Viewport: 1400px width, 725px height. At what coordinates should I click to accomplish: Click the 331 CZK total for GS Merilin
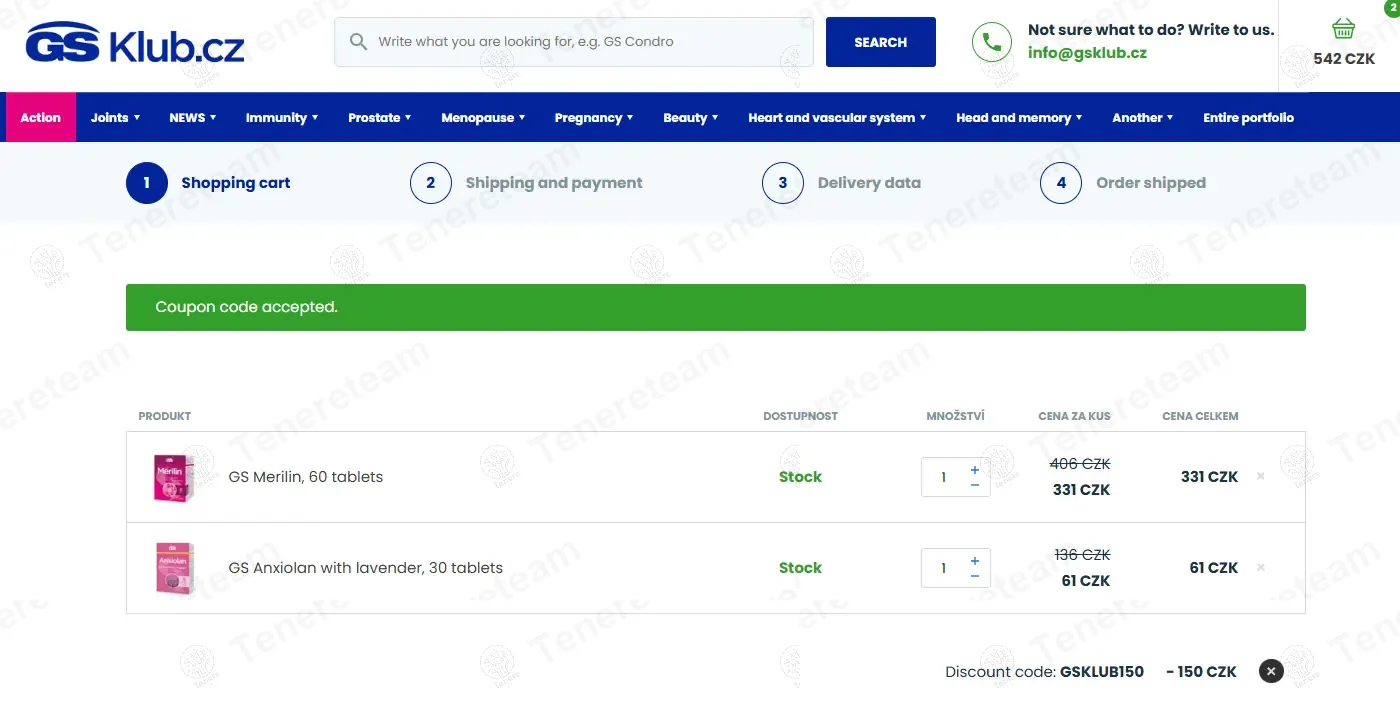[x=1210, y=477]
